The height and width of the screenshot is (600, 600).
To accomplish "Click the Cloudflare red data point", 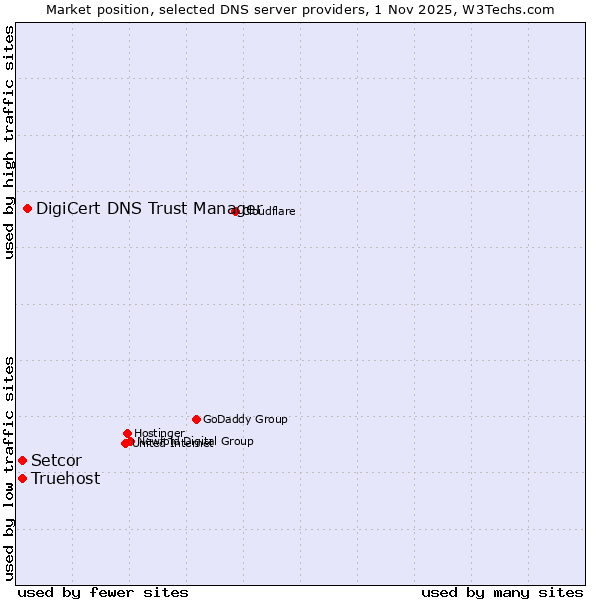I will point(236,211).
